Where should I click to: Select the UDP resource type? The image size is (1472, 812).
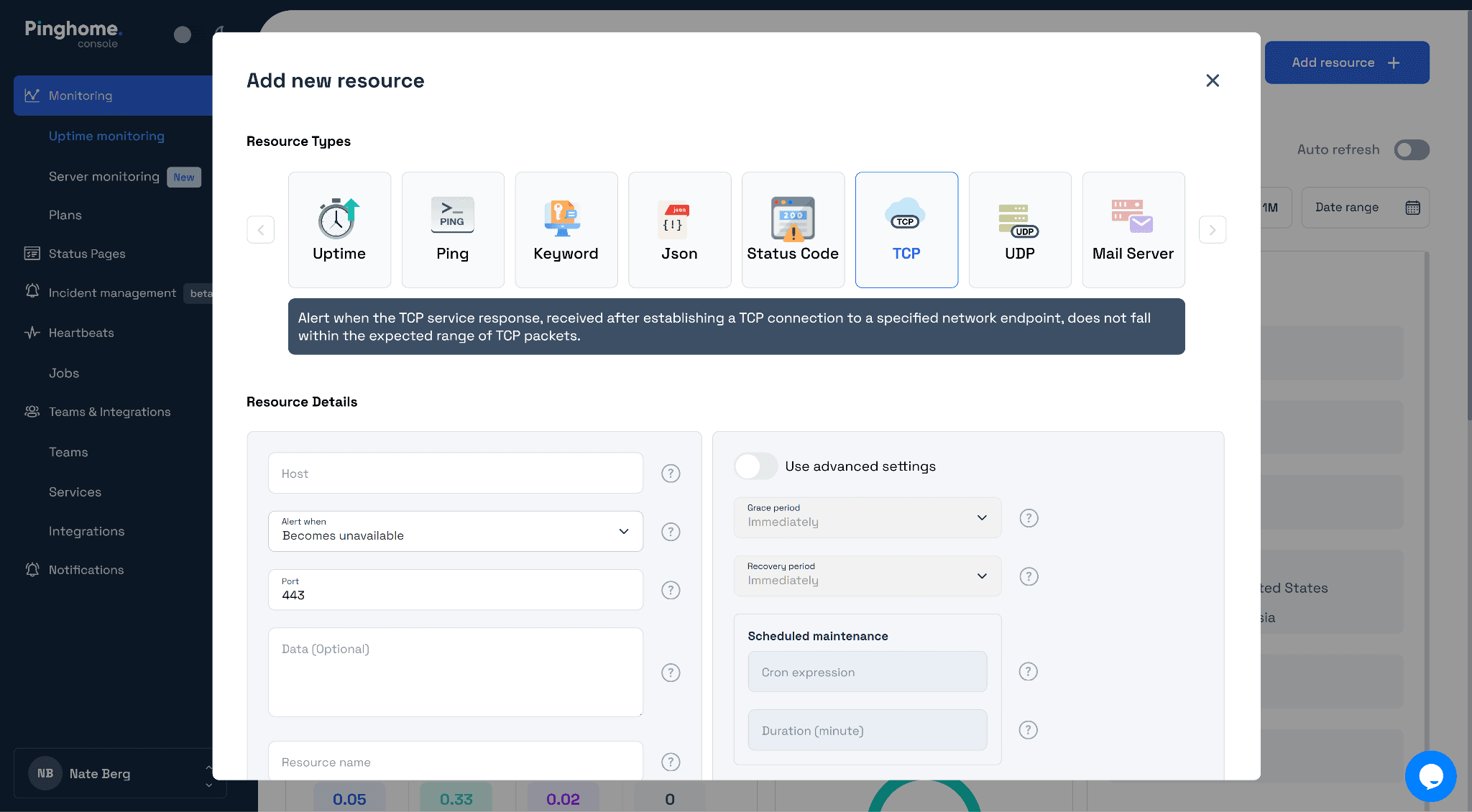coord(1020,230)
